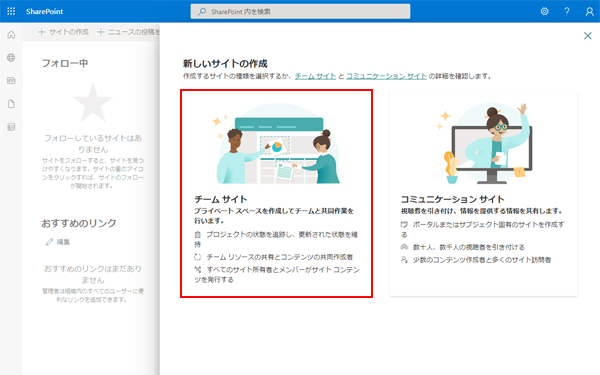
Task: Focus the SharePoint search box
Action: [300, 11]
